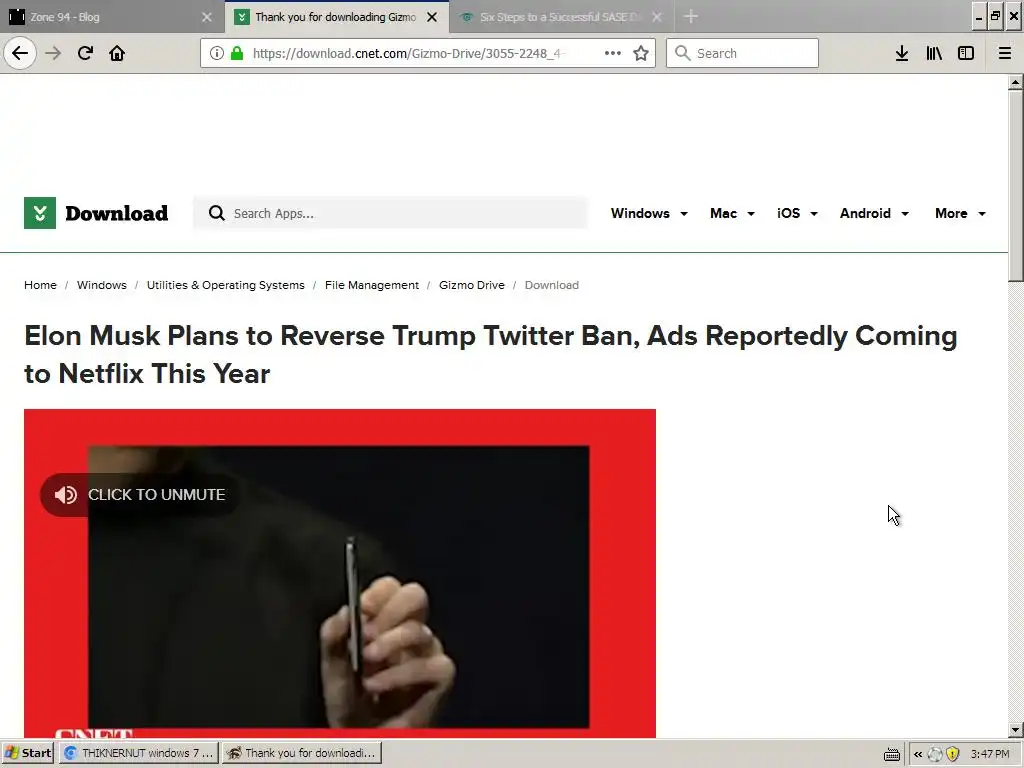This screenshot has height=768, width=1024.
Task: Select Thank you for downloadi... taskbar item
Action: click(301, 753)
